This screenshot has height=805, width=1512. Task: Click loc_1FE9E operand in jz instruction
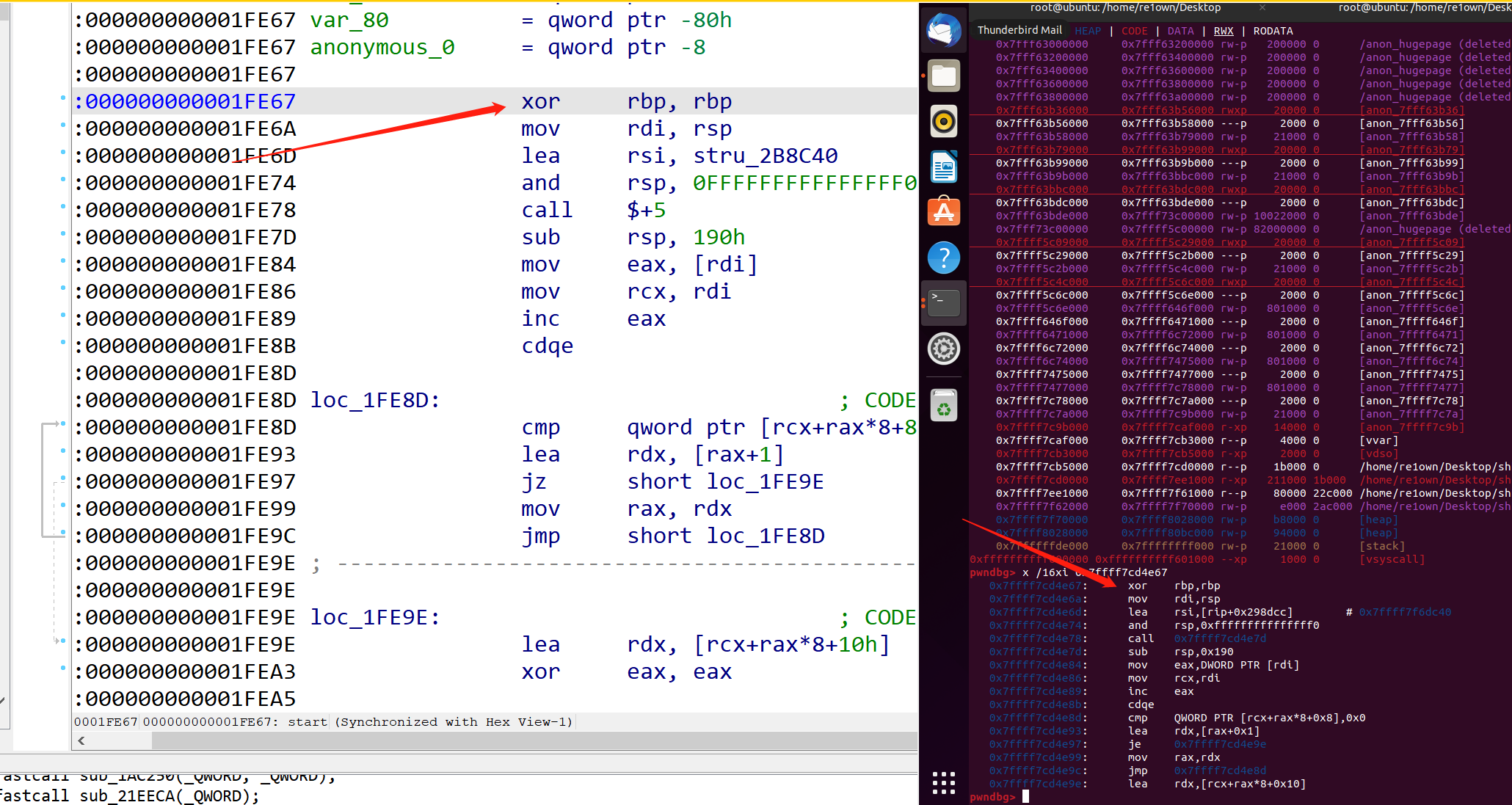point(765,481)
